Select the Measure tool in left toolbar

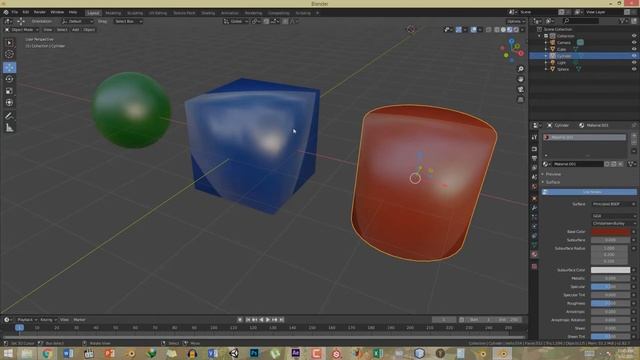tap(9, 128)
